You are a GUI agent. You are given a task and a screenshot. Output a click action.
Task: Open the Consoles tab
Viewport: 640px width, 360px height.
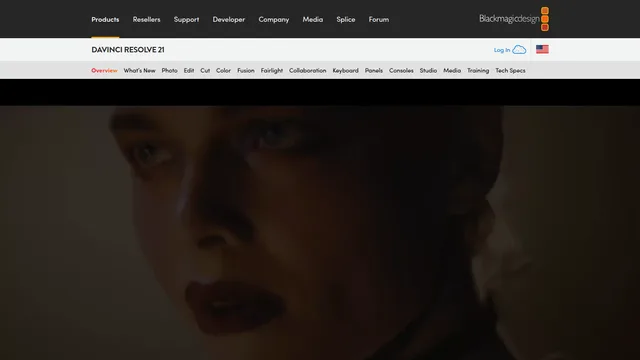pyautogui.click(x=401, y=71)
